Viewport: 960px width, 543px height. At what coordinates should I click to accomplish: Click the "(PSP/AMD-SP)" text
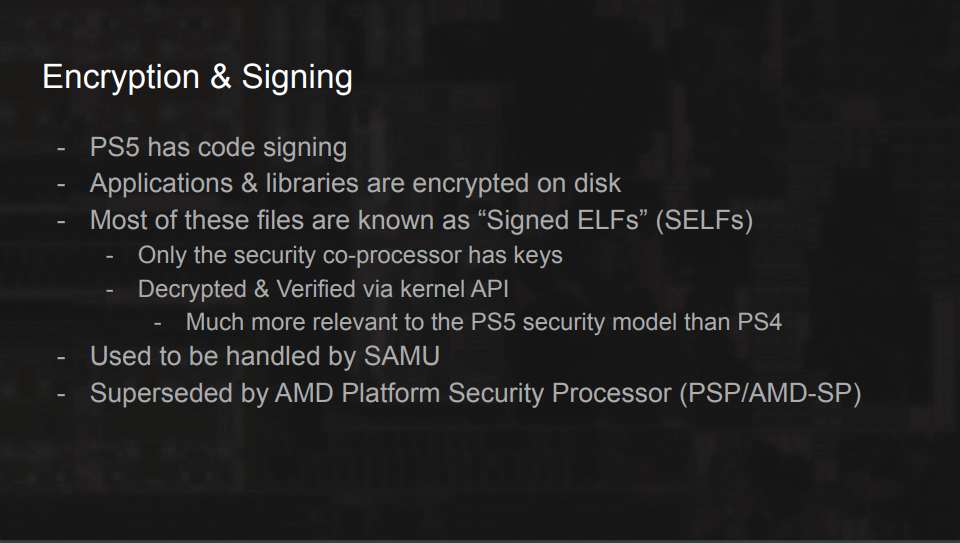770,393
